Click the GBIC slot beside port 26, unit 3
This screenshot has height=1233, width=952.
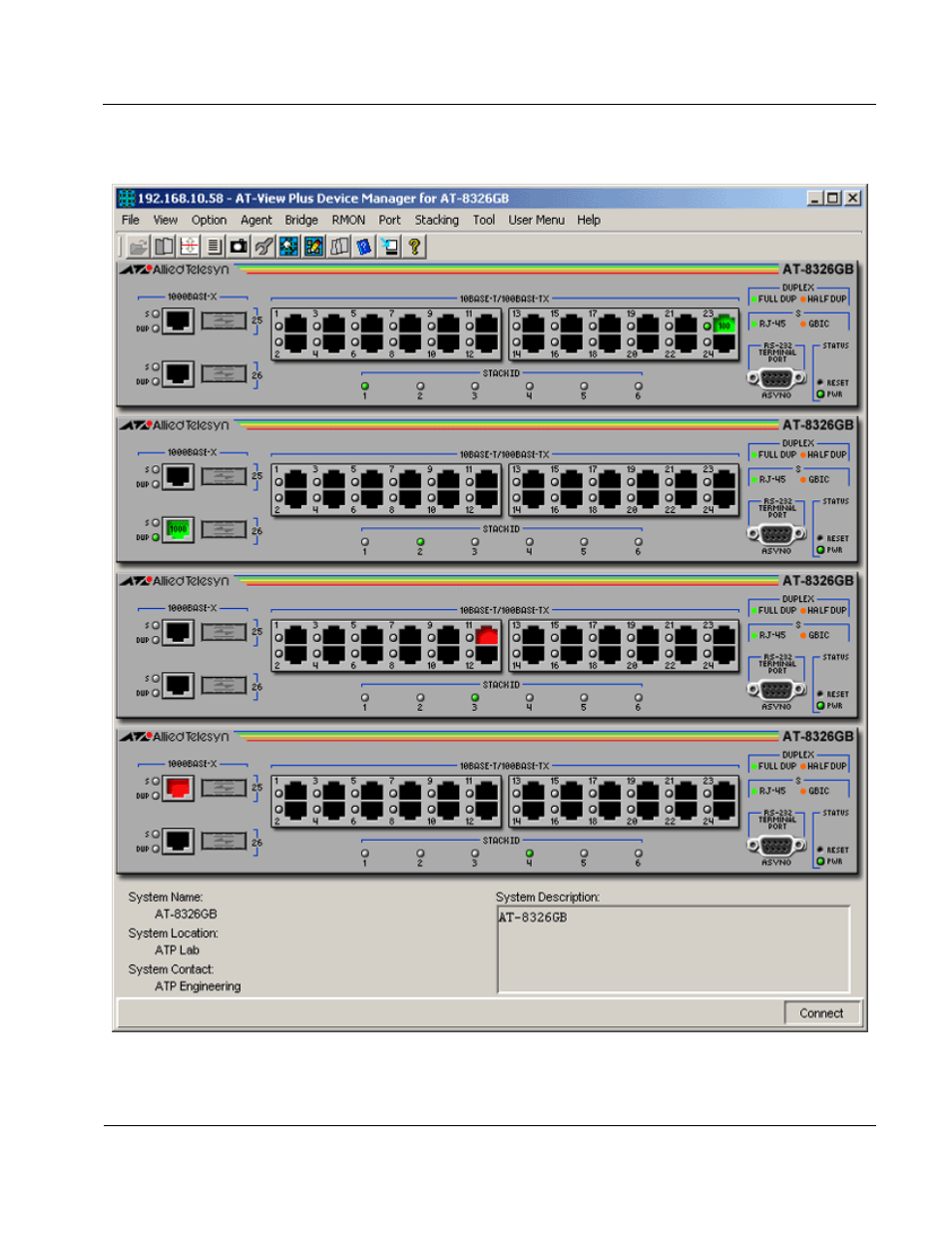(x=224, y=685)
